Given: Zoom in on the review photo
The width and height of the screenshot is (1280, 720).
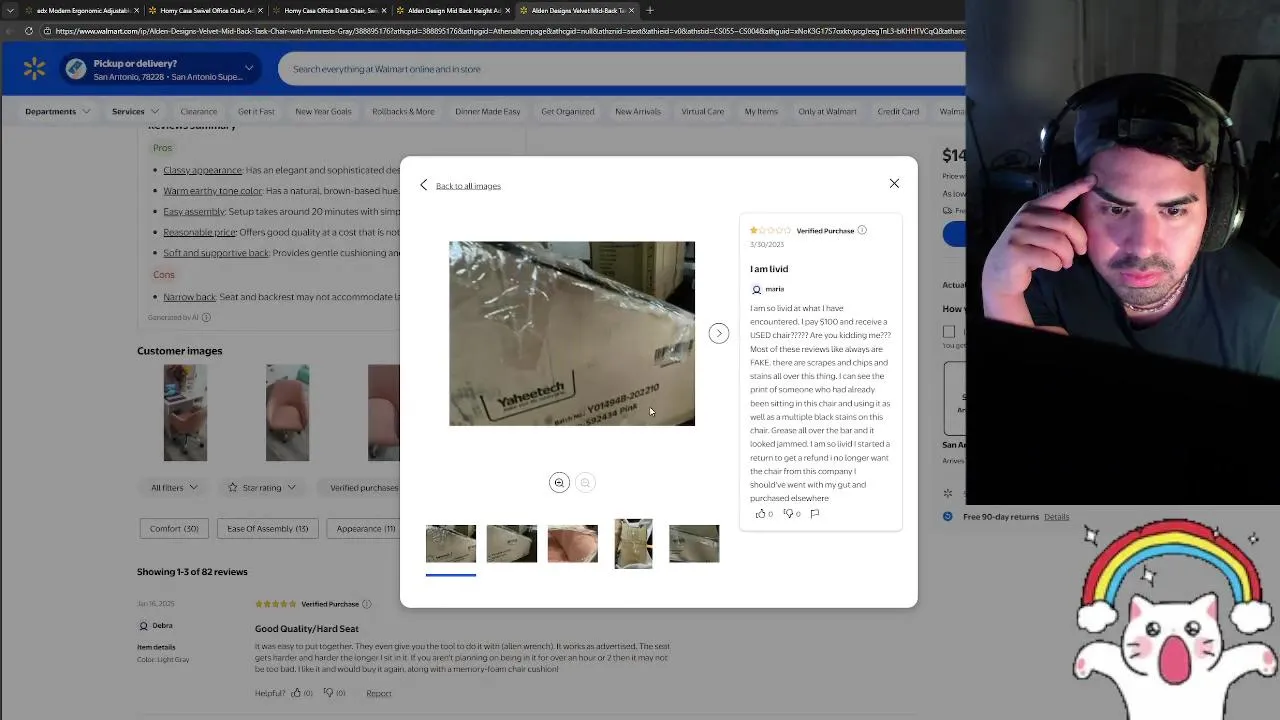Looking at the screenshot, I should coord(559,483).
